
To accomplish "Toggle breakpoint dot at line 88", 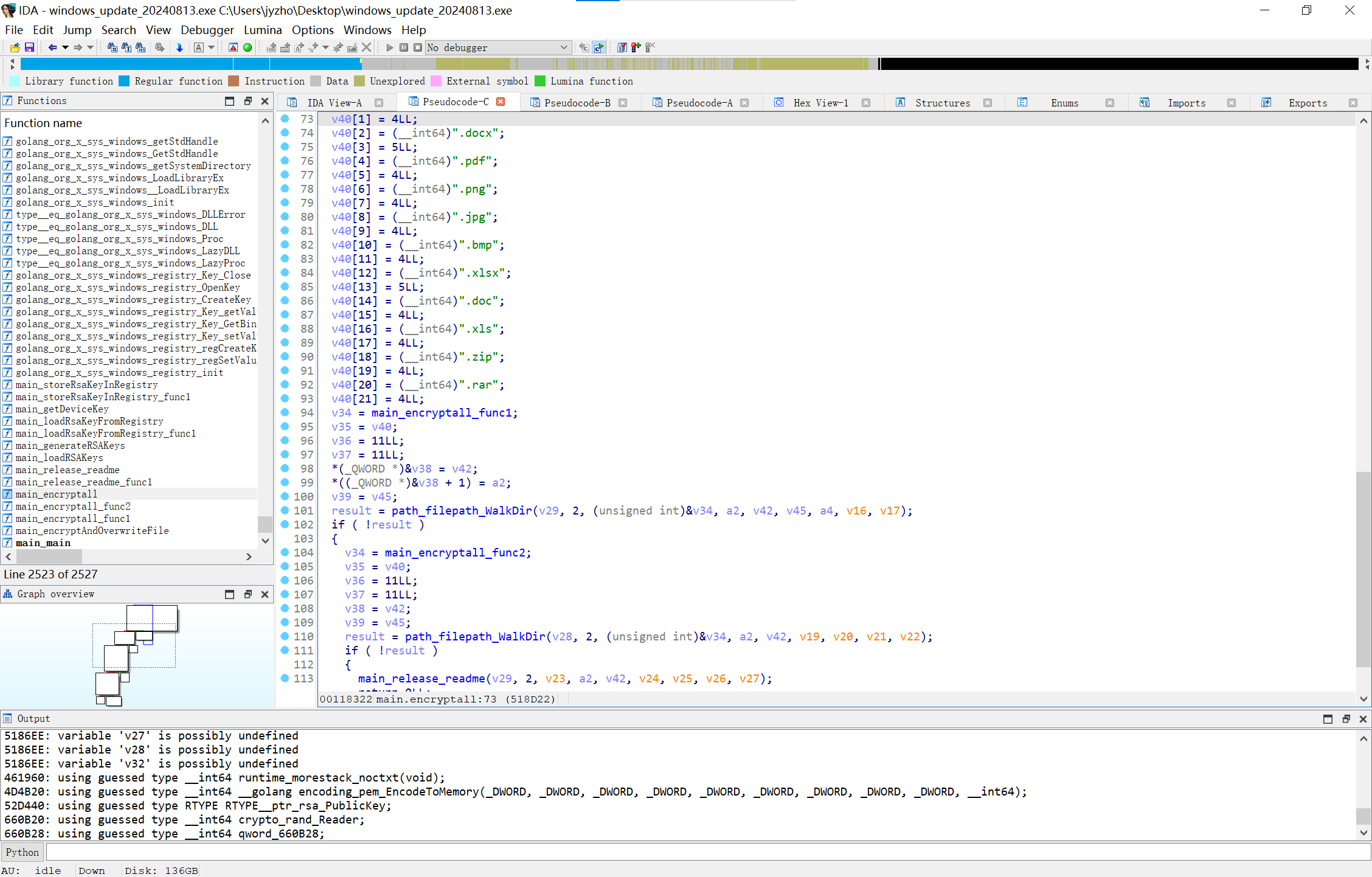I will [x=285, y=328].
